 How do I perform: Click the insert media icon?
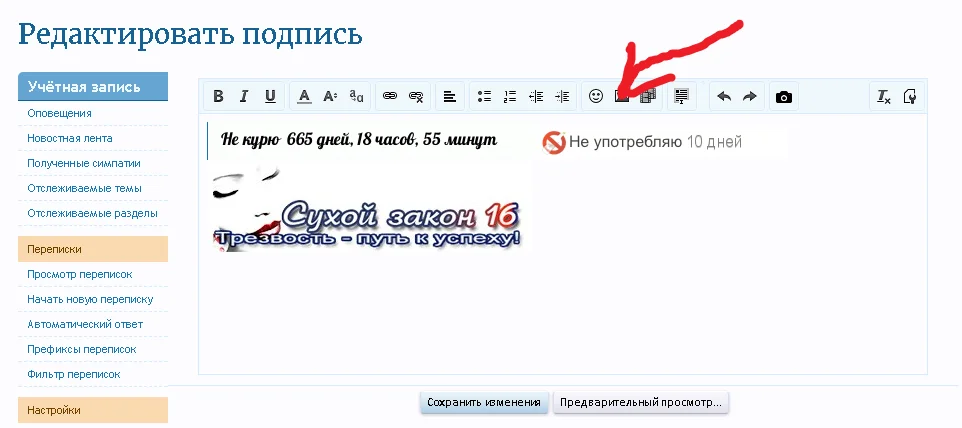(x=648, y=96)
